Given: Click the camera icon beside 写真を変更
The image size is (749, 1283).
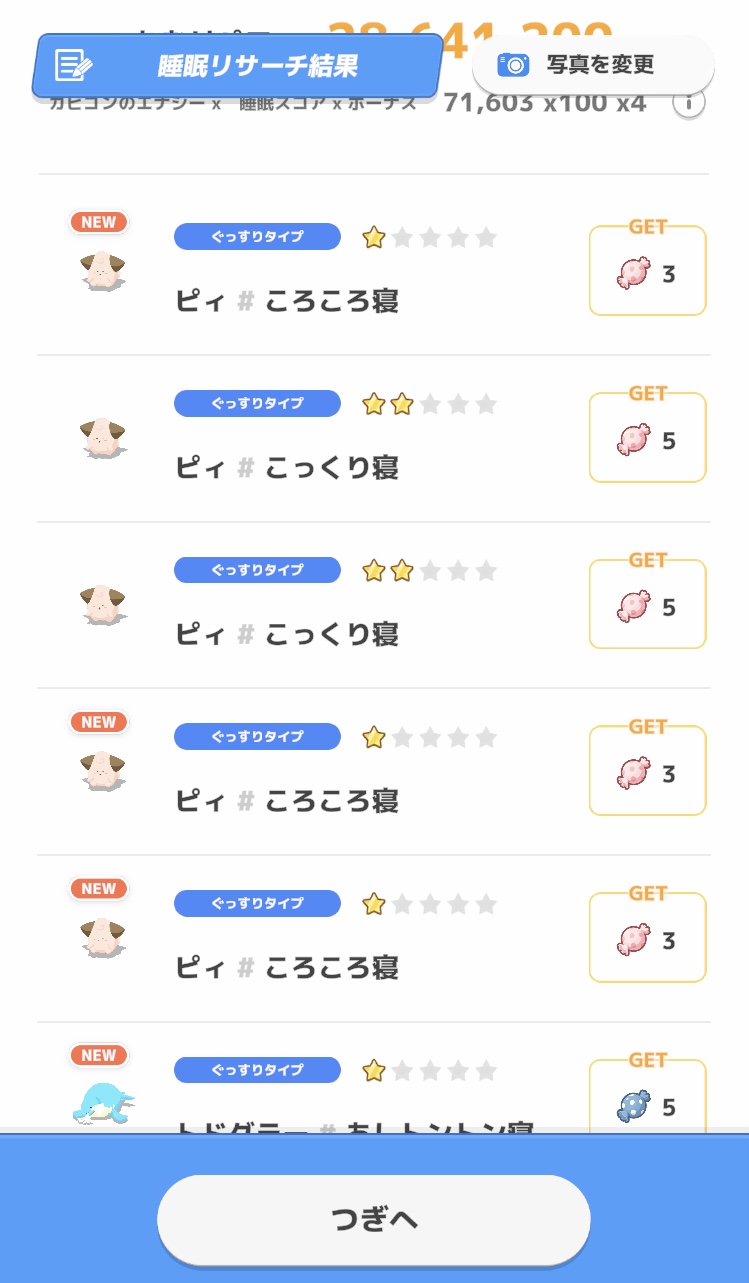Looking at the screenshot, I should point(513,65).
